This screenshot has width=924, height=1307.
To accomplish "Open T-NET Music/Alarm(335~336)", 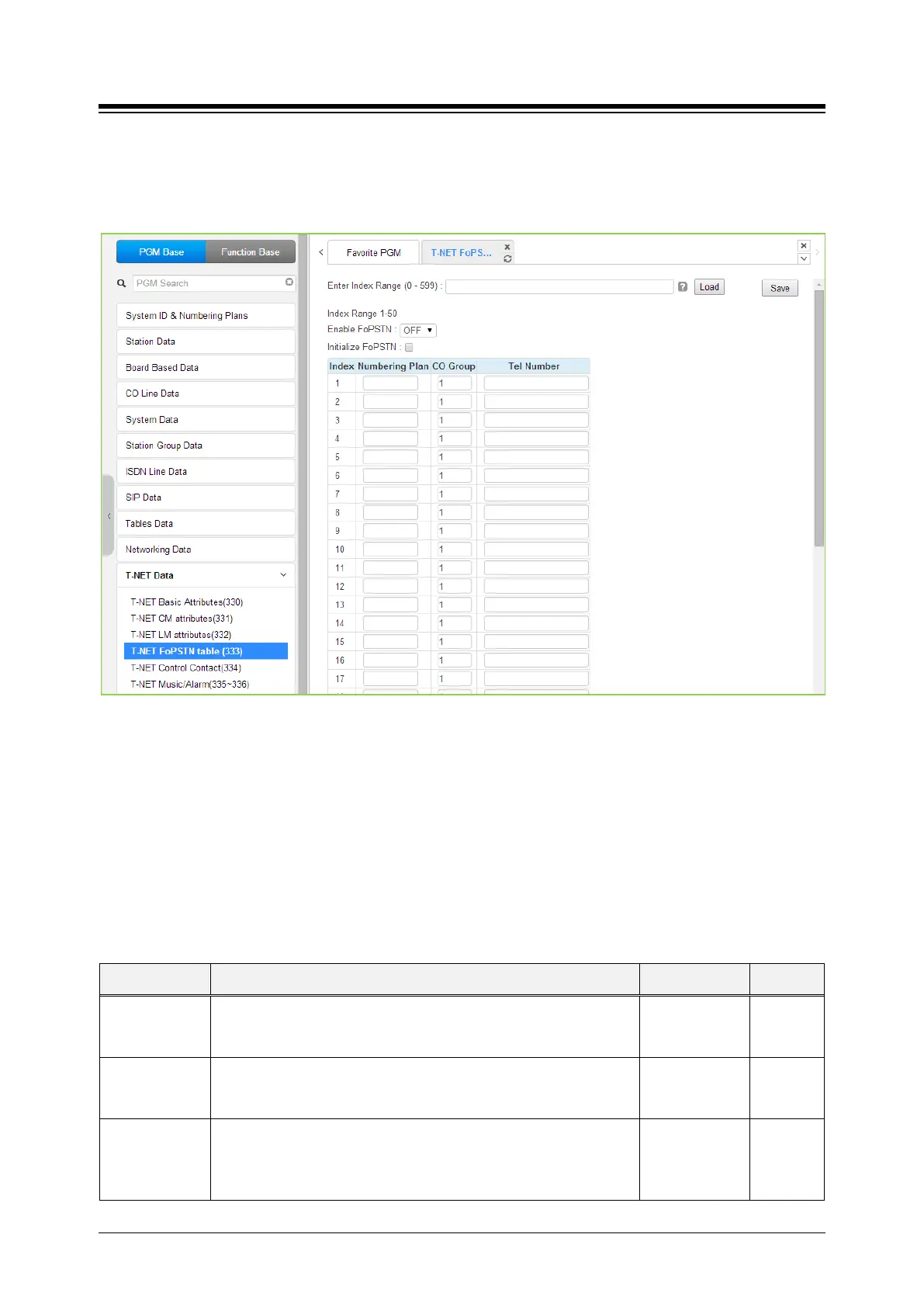I will (190, 685).
